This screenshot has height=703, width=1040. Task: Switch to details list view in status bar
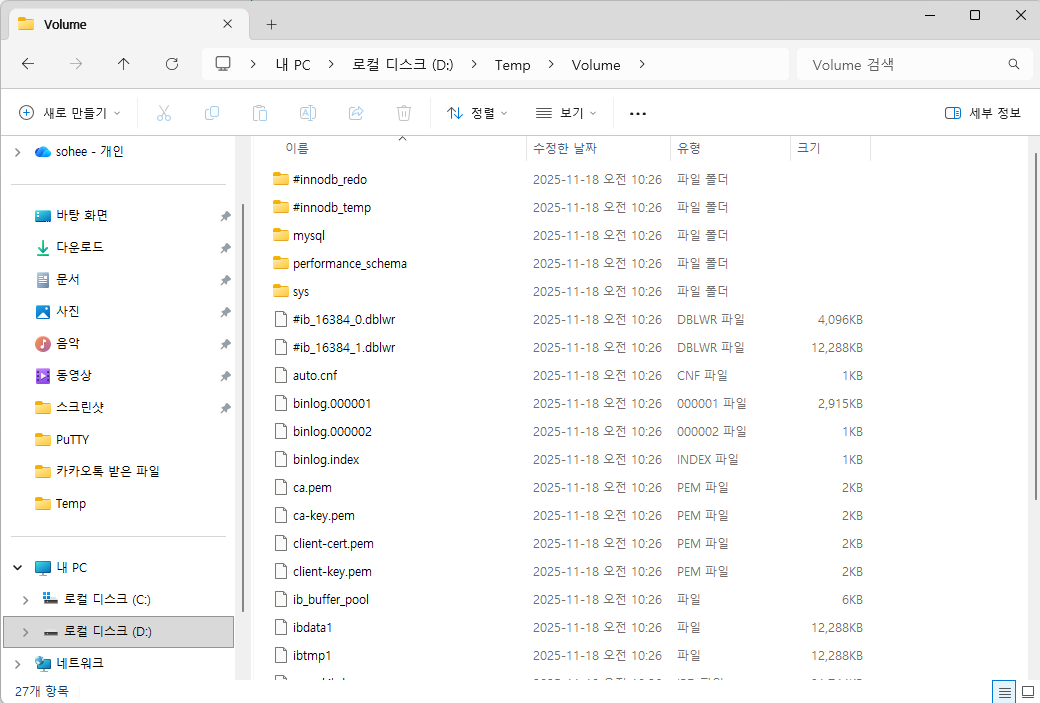pos(1004,692)
